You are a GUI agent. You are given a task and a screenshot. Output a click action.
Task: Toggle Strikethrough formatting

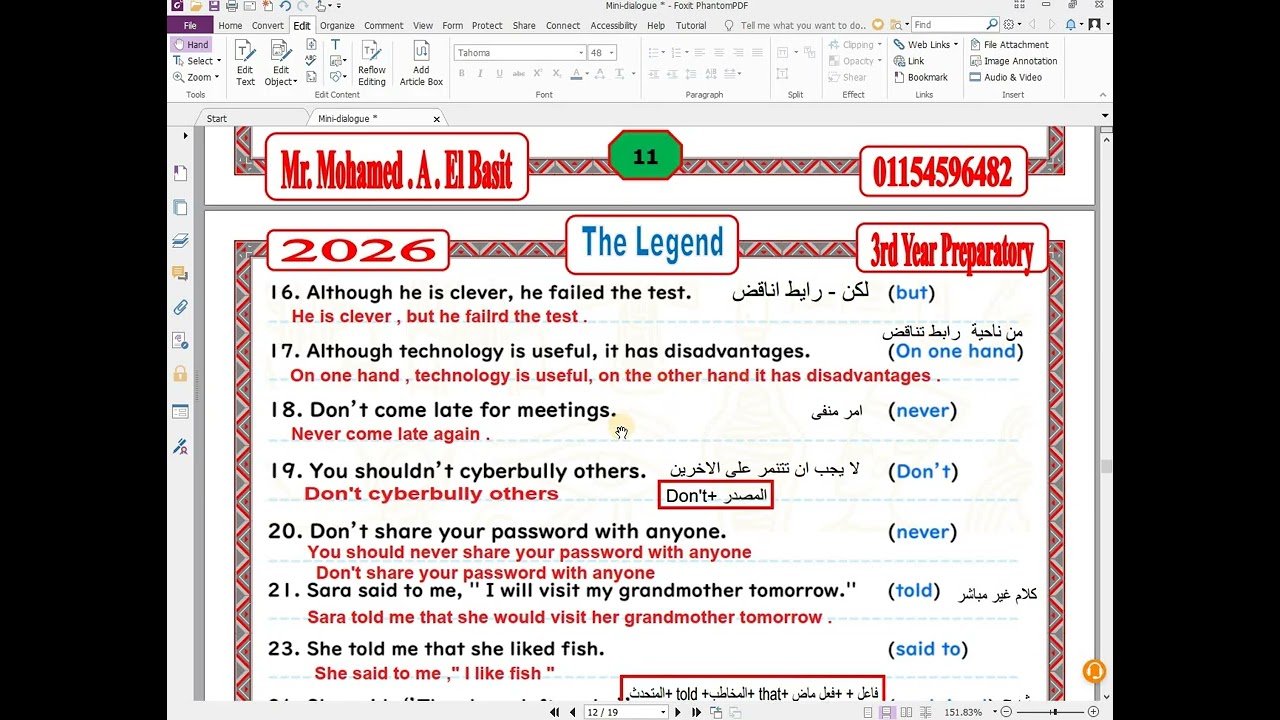[x=518, y=73]
